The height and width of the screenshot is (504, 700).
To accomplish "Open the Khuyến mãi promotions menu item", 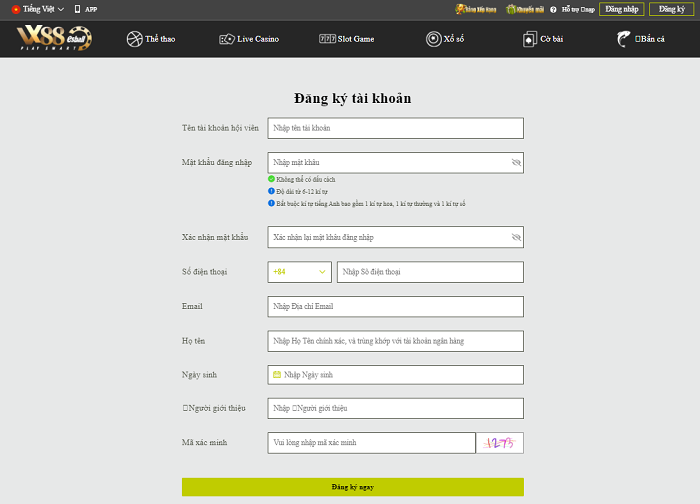I will tap(518, 9).
